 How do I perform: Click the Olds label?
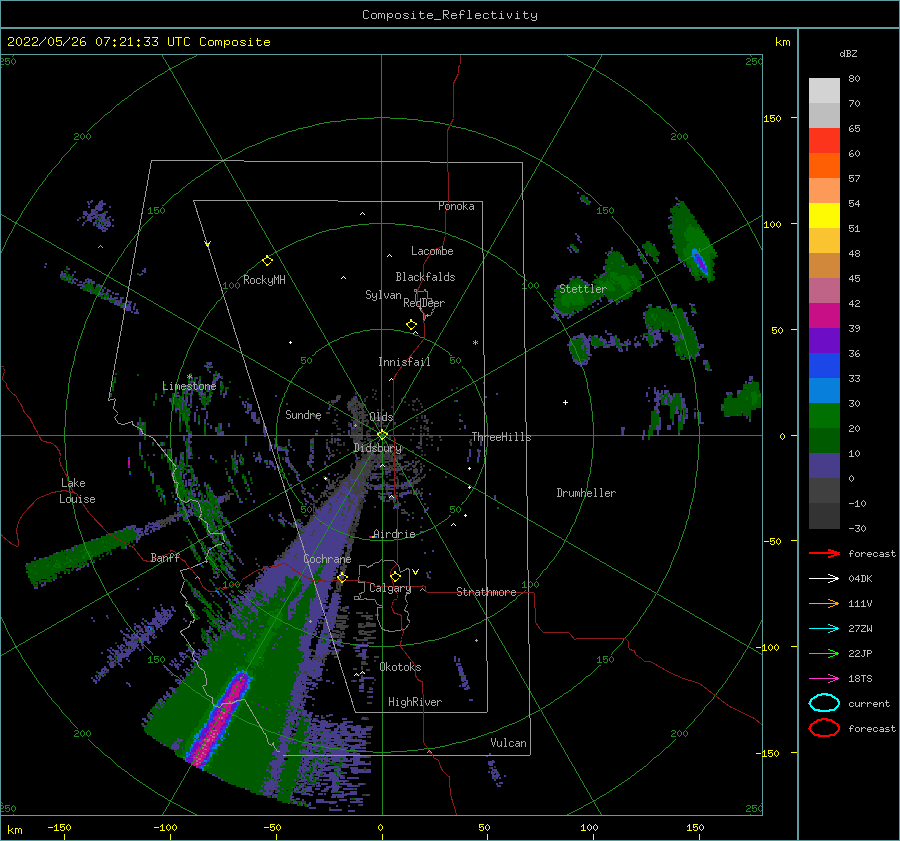(381, 417)
